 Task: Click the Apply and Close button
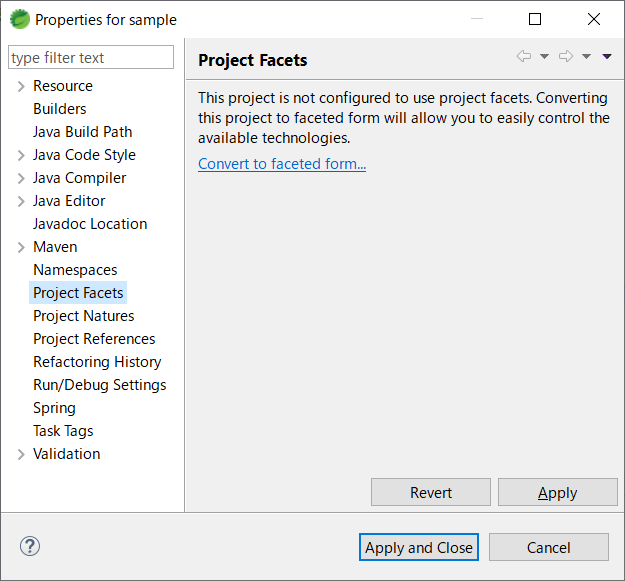(419, 548)
